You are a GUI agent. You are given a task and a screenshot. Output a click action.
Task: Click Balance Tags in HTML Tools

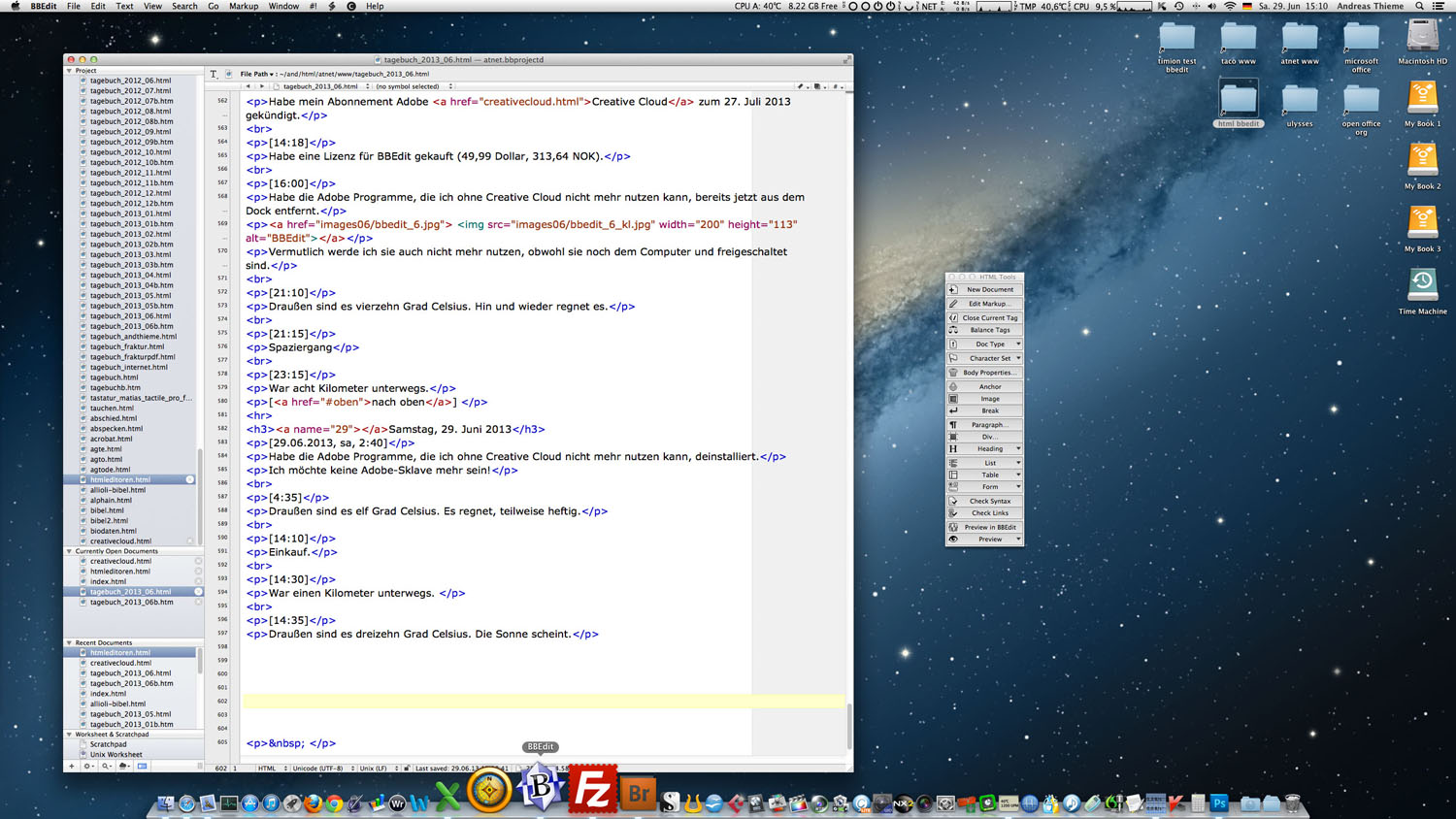[x=984, y=330]
